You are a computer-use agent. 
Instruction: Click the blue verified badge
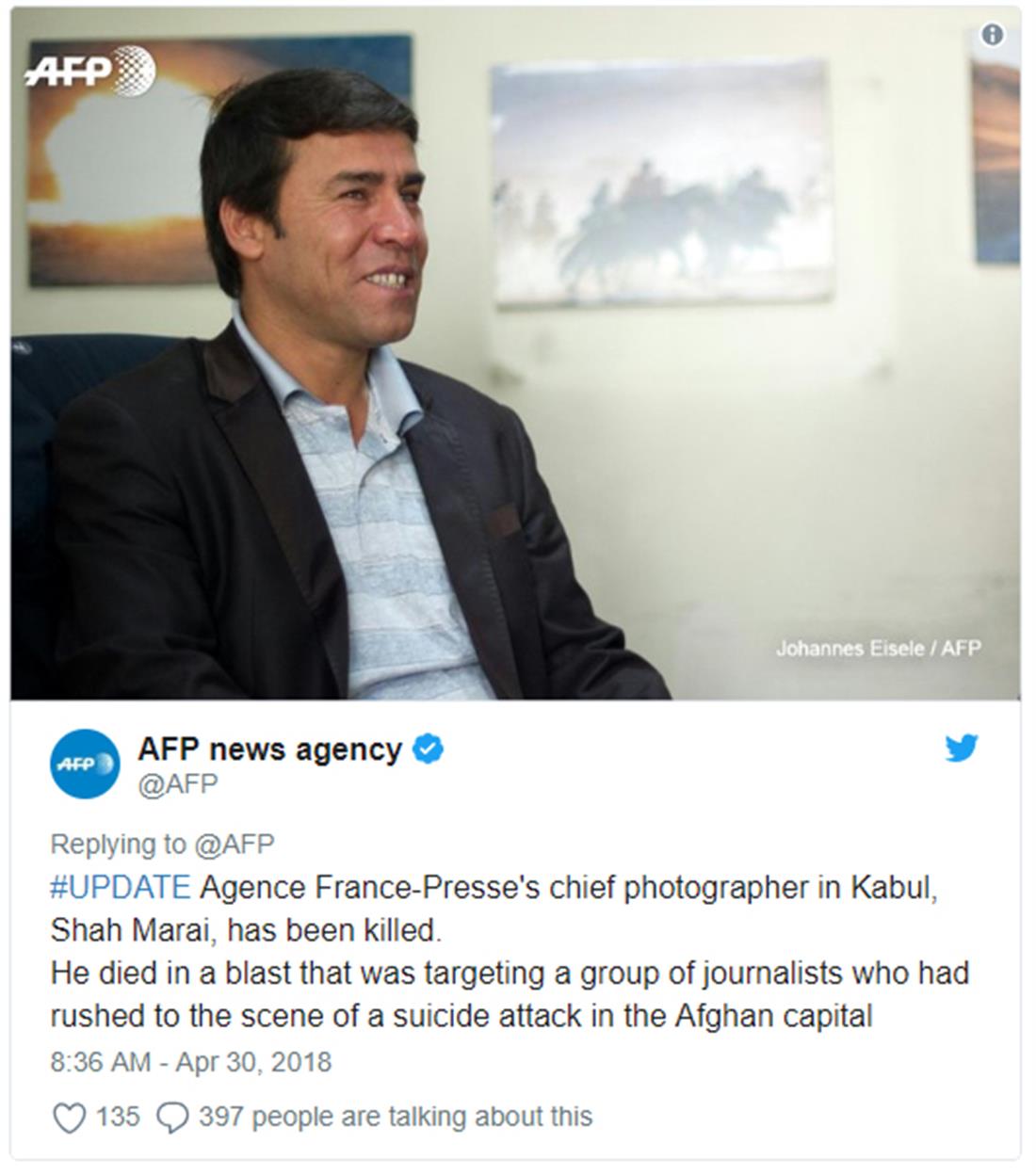(x=429, y=749)
